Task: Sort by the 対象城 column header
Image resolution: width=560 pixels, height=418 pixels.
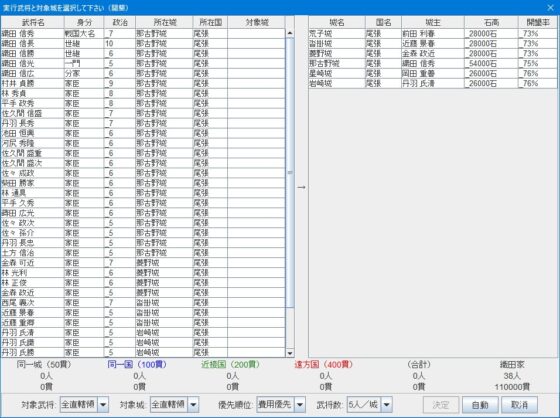Action: coord(256,22)
